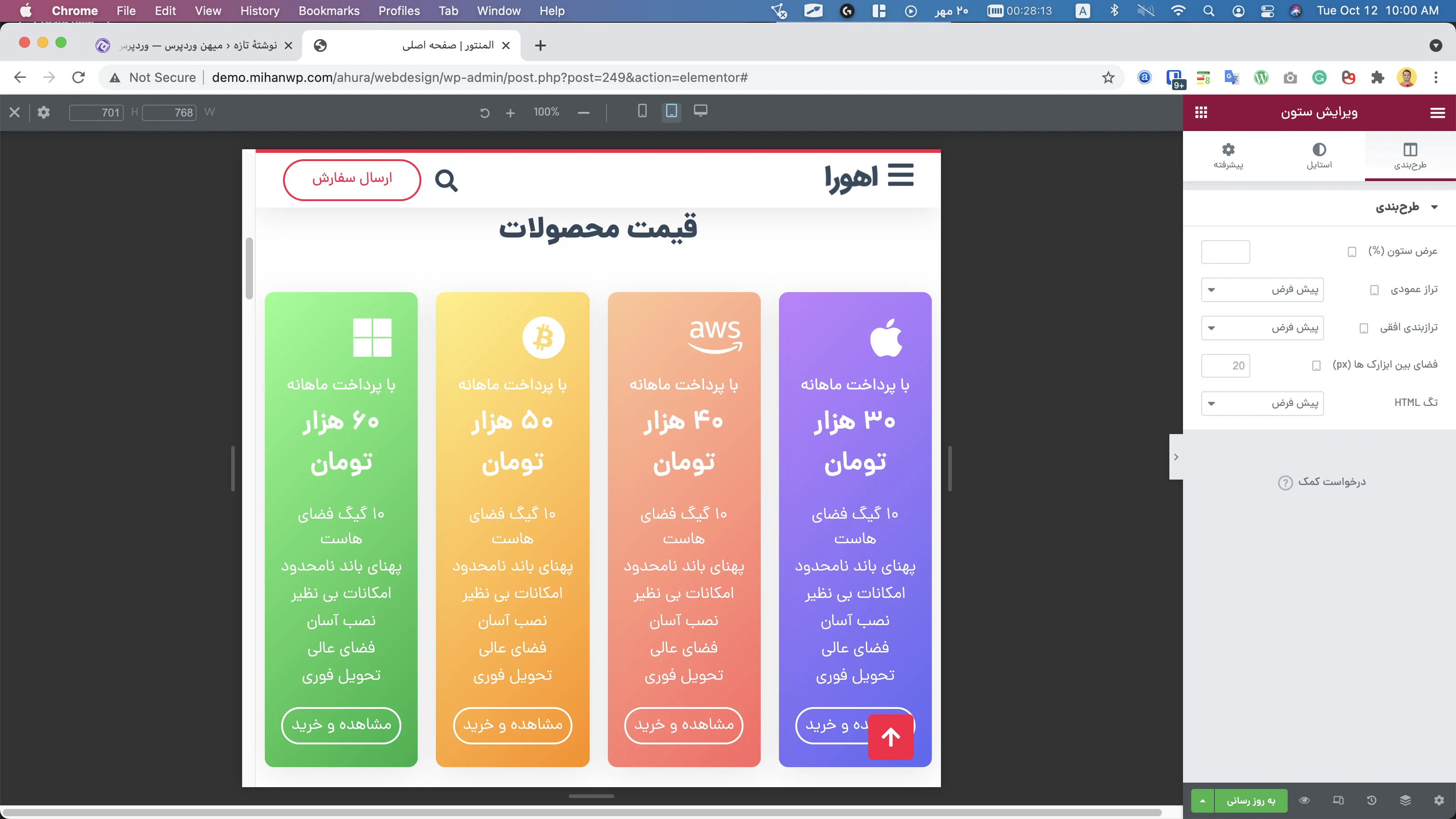Image resolution: width=1456 pixels, height=819 pixels.
Task: Click the مشاهده و خرید green button
Action: pyautogui.click(x=341, y=725)
